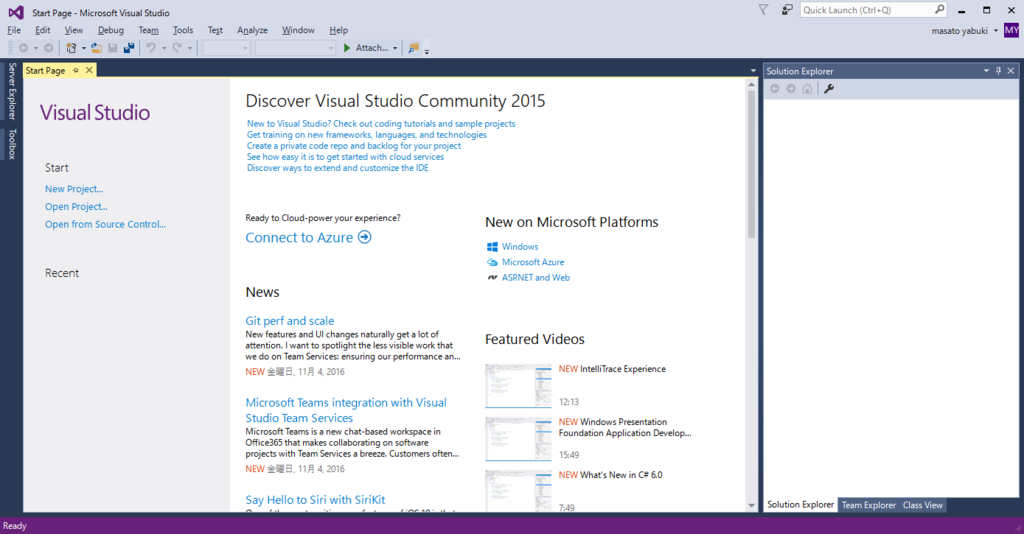Expand the Undo history dropdown arrow
1024x534 pixels.
click(163, 48)
